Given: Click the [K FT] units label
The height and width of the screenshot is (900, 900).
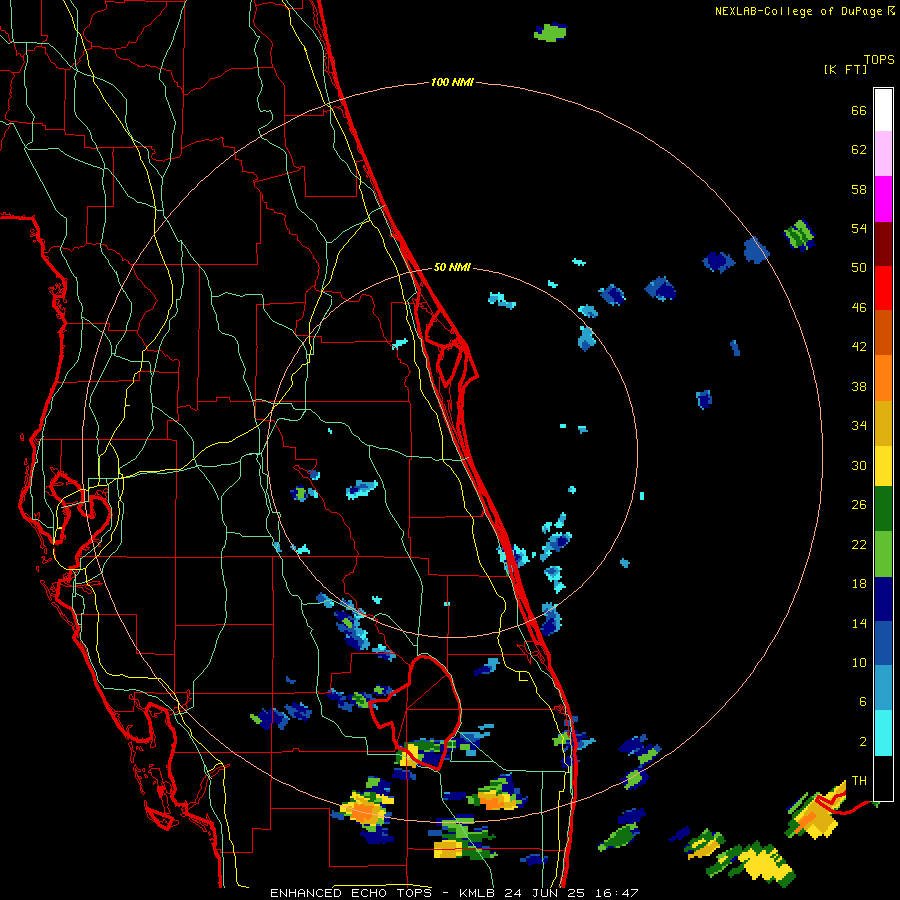Looking at the screenshot, I should click(x=845, y=69).
